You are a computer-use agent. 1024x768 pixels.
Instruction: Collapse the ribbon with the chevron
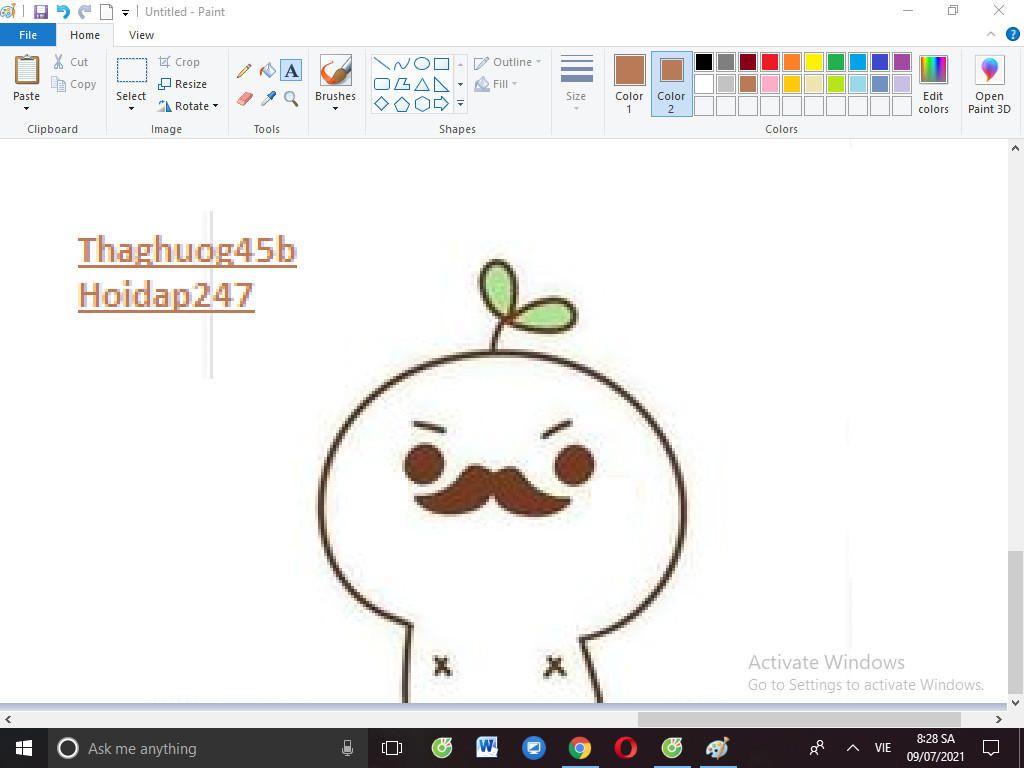click(991, 35)
